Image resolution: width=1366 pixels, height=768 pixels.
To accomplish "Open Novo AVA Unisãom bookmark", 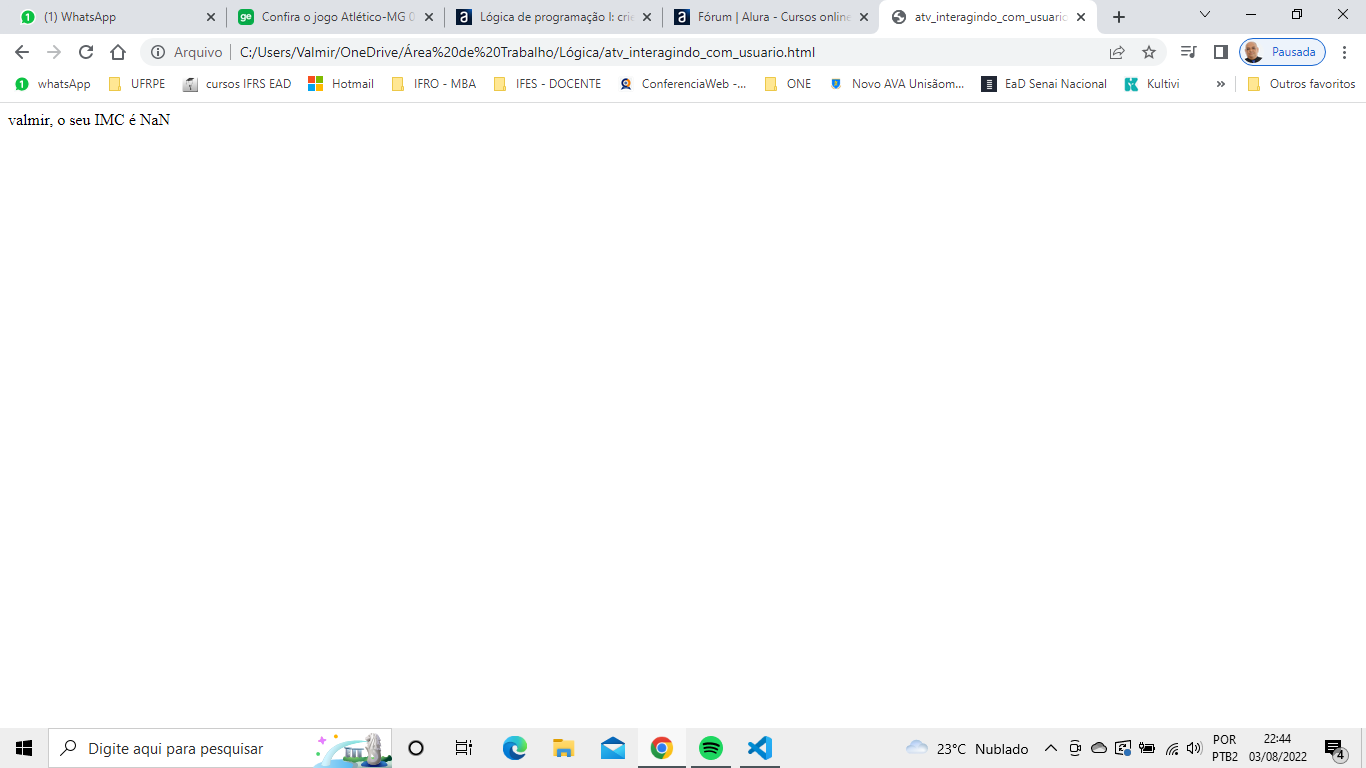I will coord(897,84).
